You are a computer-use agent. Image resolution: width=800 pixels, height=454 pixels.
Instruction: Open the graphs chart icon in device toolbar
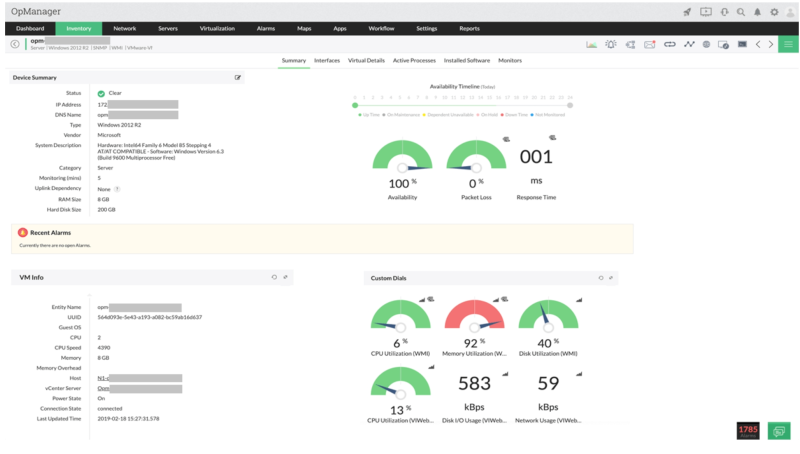click(591, 44)
